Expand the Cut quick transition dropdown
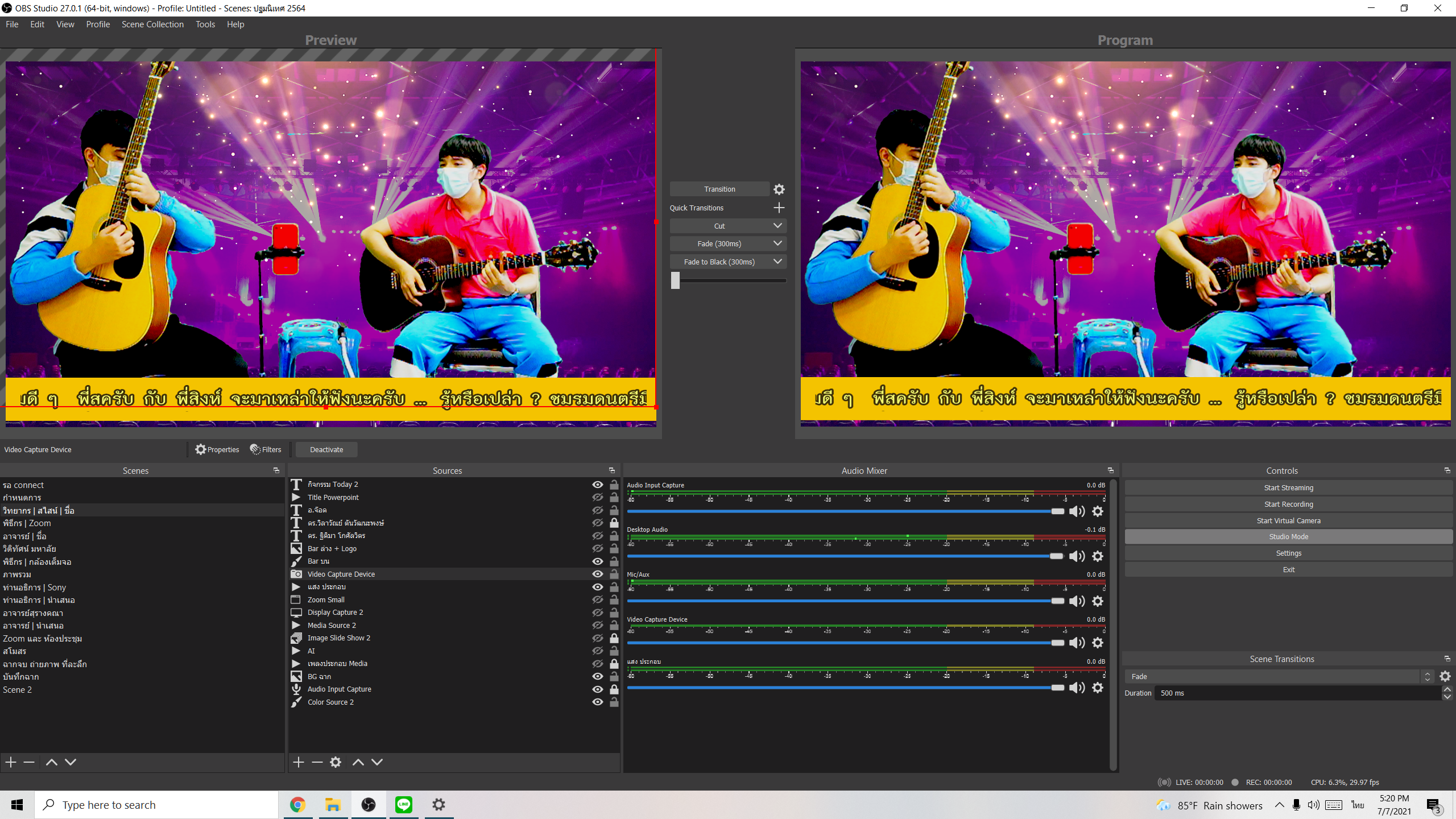1456x819 pixels. [777, 226]
